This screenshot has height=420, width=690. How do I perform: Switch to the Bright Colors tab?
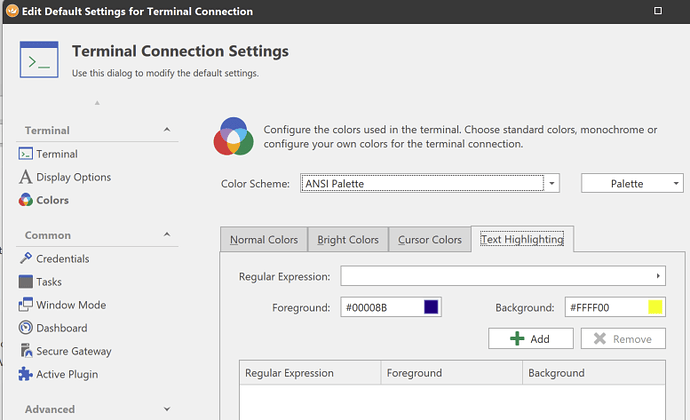(348, 240)
